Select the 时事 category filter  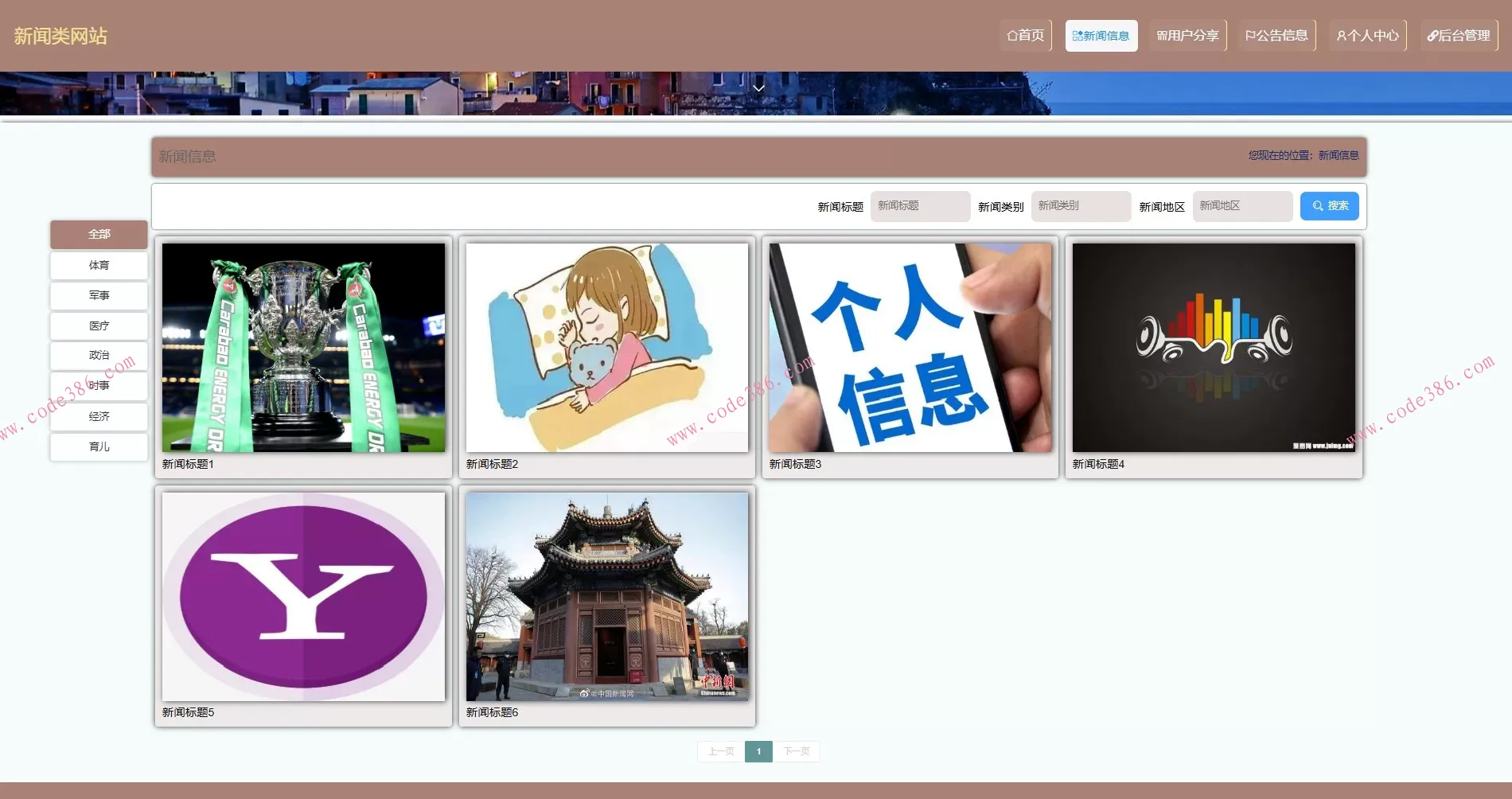[x=99, y=386]
